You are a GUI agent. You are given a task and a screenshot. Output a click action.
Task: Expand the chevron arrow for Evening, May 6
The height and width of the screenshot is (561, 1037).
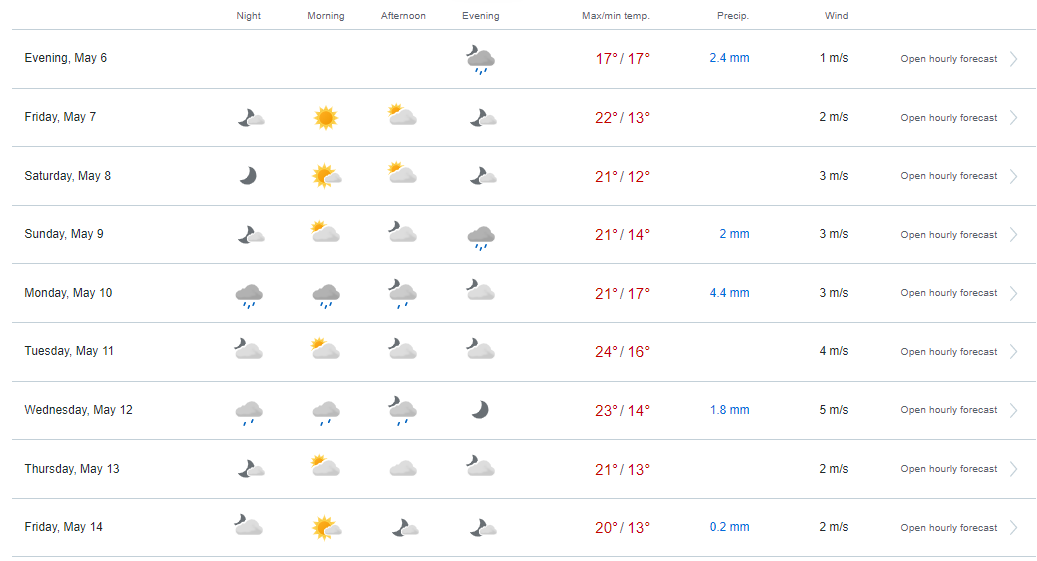click(1014, 59)
